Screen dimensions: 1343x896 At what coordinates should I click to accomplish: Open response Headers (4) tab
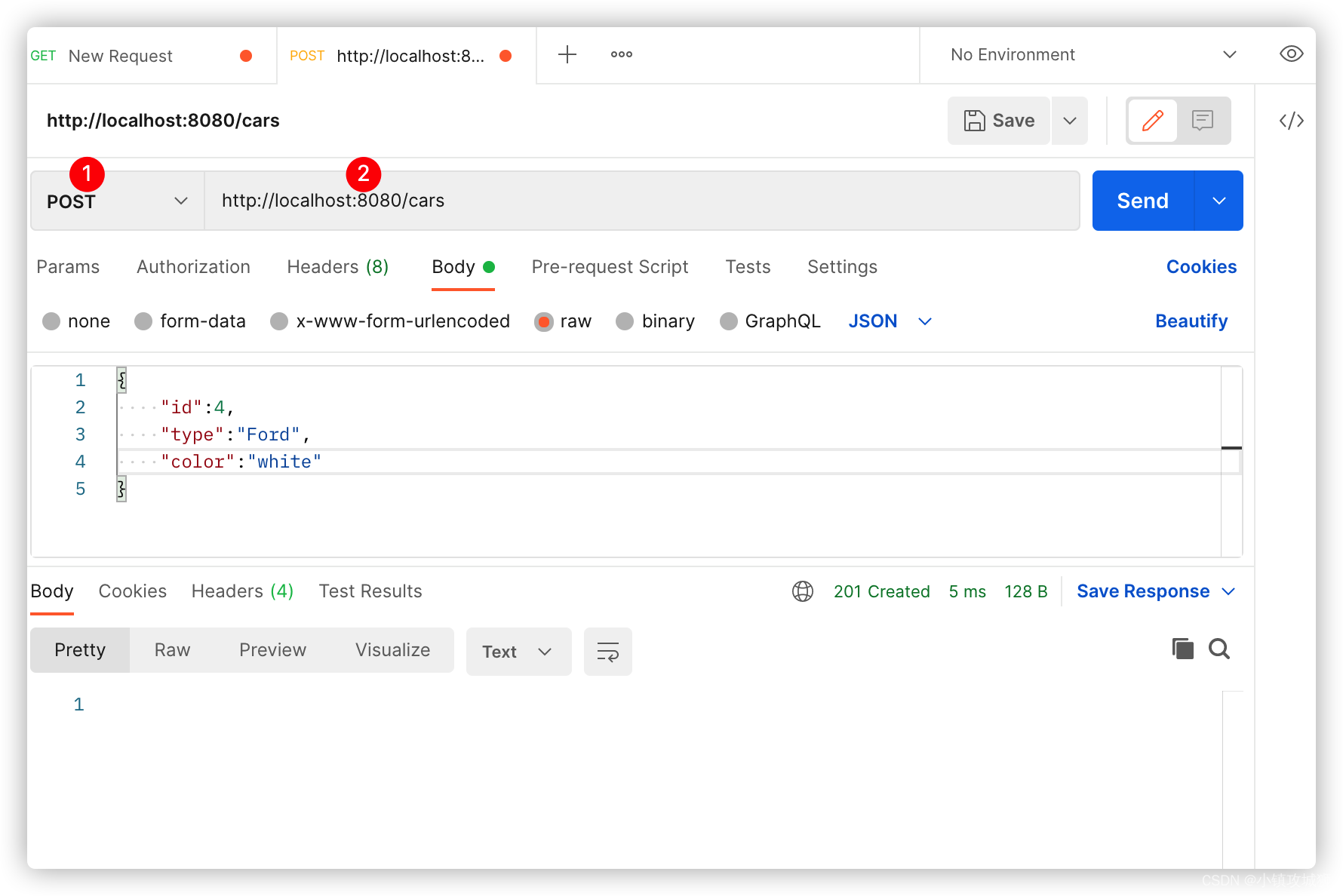(242, 591)
